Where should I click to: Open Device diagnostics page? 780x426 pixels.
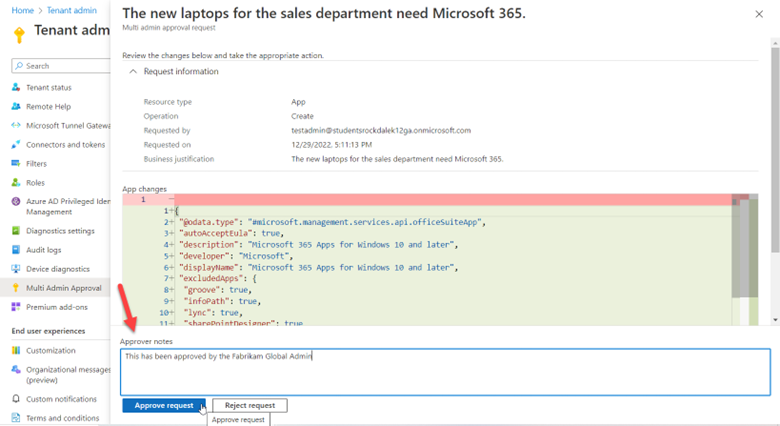[58, 269]
